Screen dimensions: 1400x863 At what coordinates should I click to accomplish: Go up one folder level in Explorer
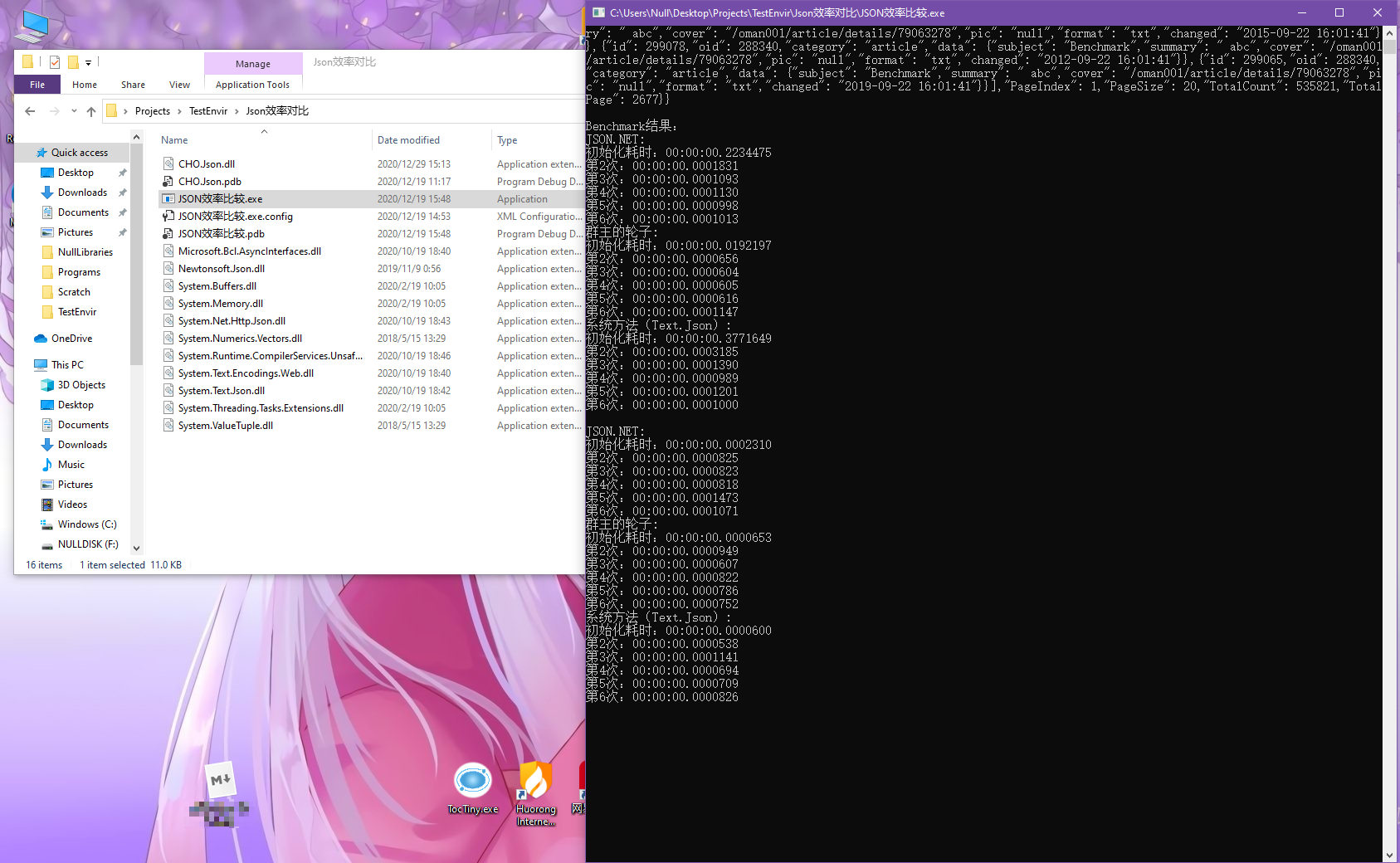[x=91, y=111]
